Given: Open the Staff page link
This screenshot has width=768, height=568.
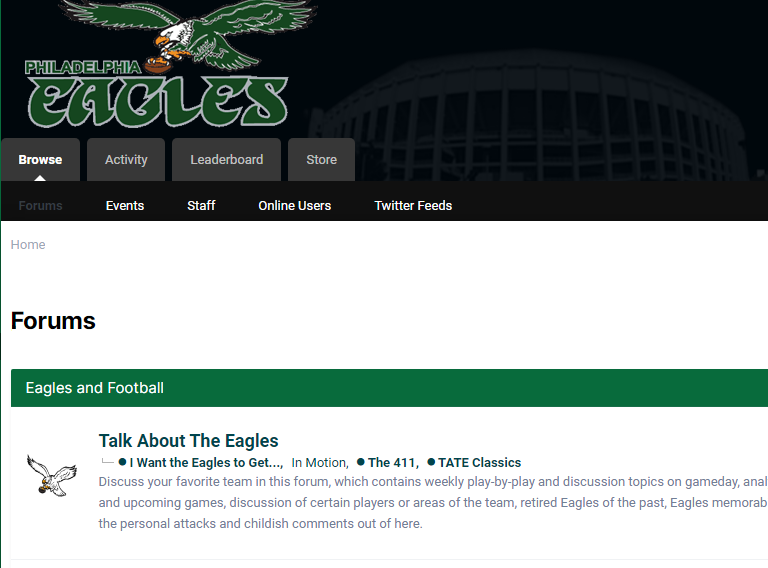Looking at the screenshot, I should coord(201,206).
